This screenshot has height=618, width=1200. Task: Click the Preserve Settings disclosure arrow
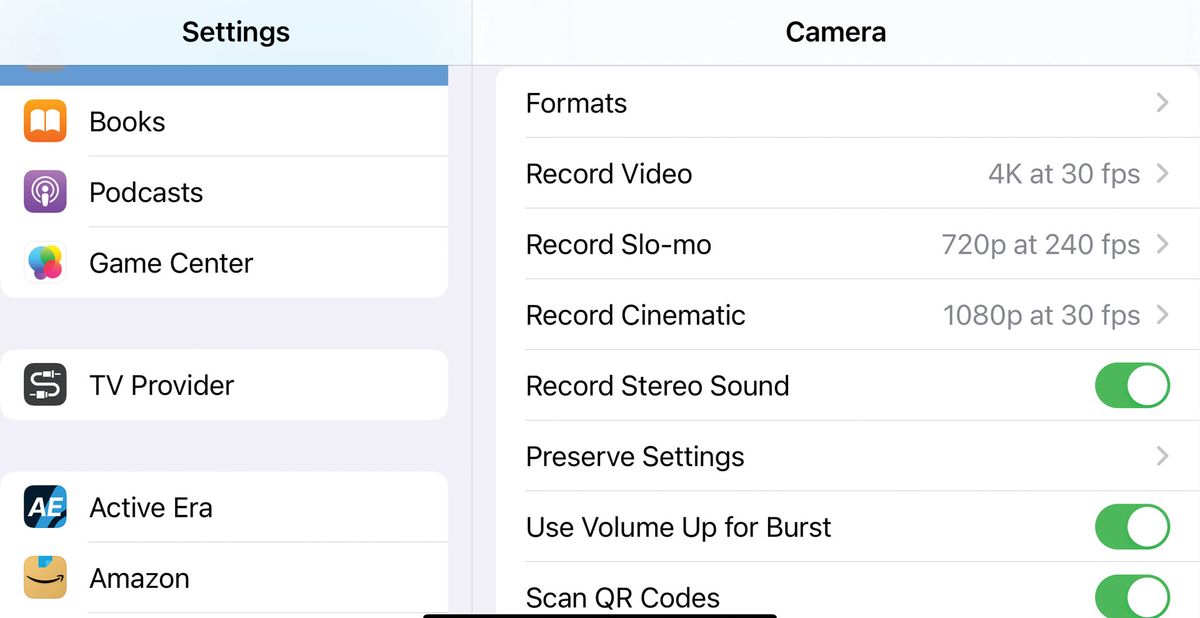[1162, 457]
